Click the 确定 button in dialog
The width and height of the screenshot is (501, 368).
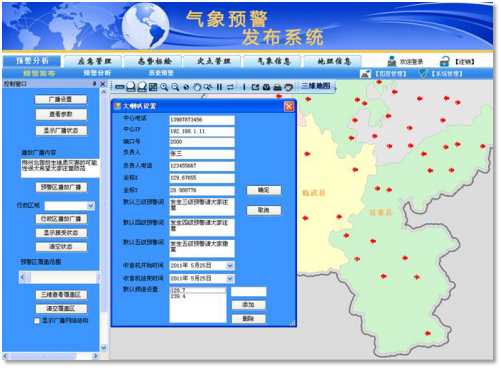pos(264,190)
